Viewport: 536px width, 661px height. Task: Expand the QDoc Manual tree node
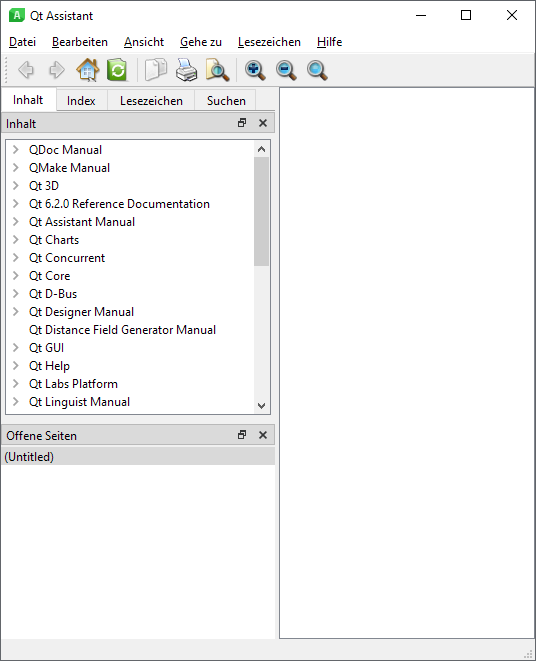[16, 150]
